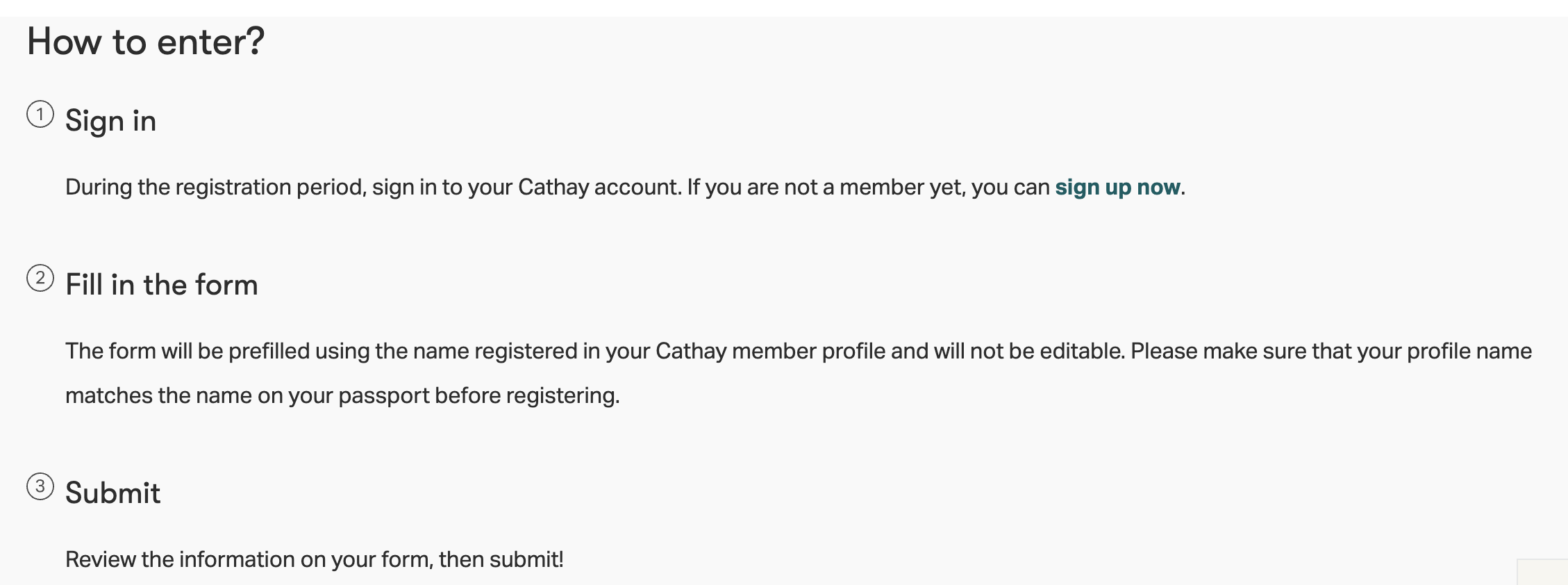
Task: Click the step 3 circled number icon
Action: (40, 486)
